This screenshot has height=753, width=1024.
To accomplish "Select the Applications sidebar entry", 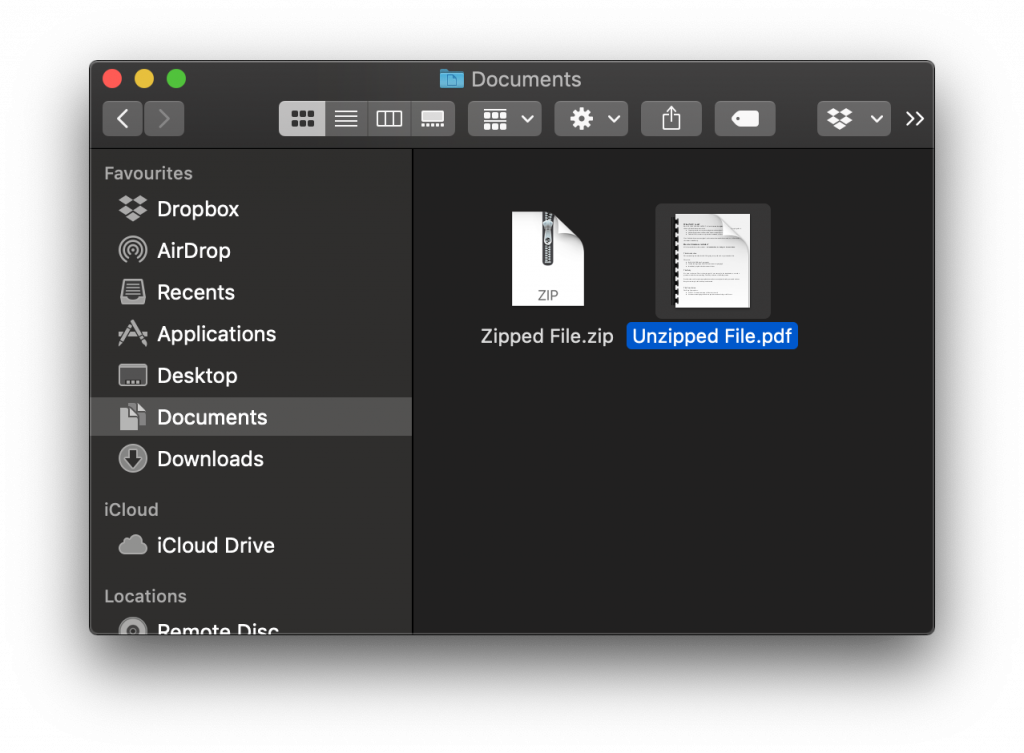I will point(218,333).
